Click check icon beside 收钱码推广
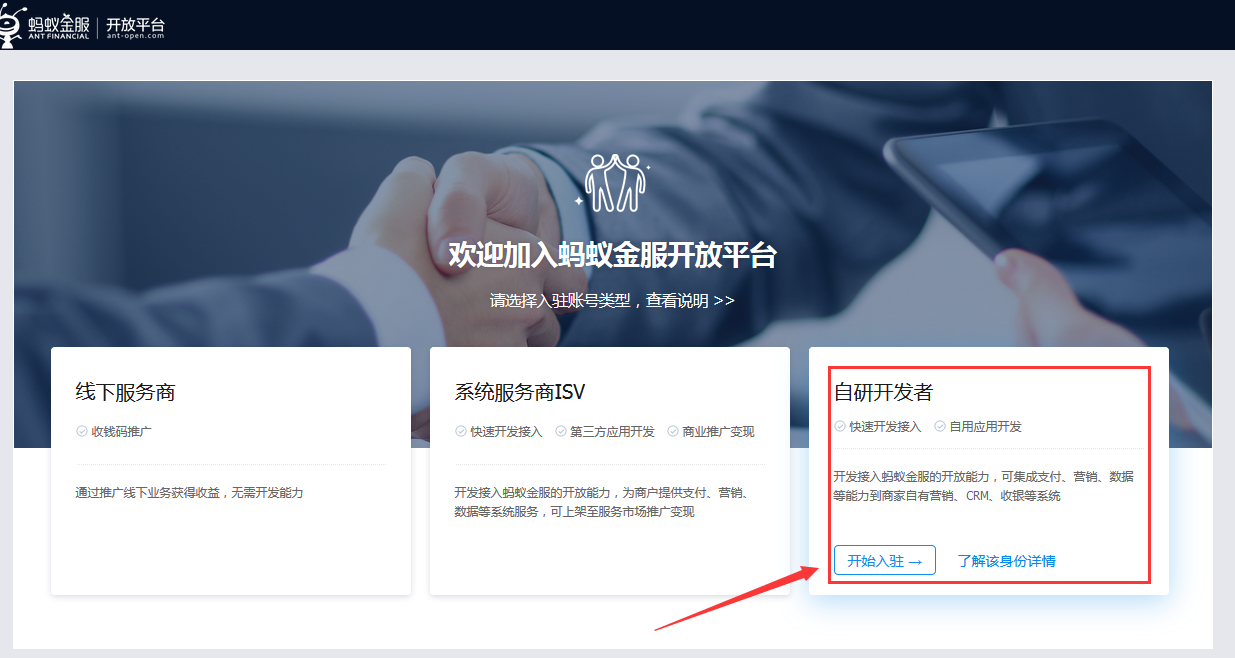 click(82, 431)
